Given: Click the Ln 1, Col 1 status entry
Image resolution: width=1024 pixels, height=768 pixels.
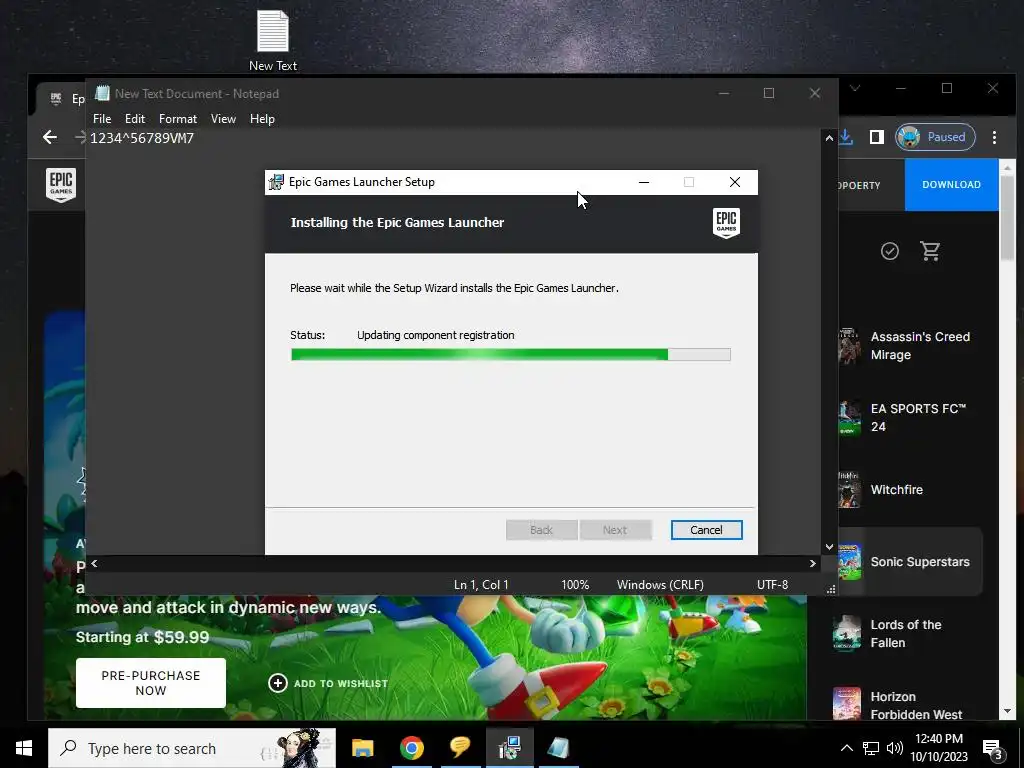Looking at the screenshot, I should (x=481, y=585).
